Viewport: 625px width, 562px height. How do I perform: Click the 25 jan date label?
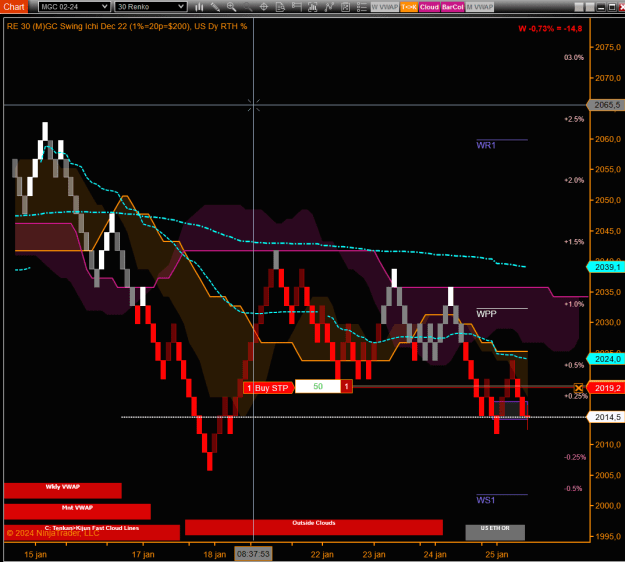tap(497, 554)
